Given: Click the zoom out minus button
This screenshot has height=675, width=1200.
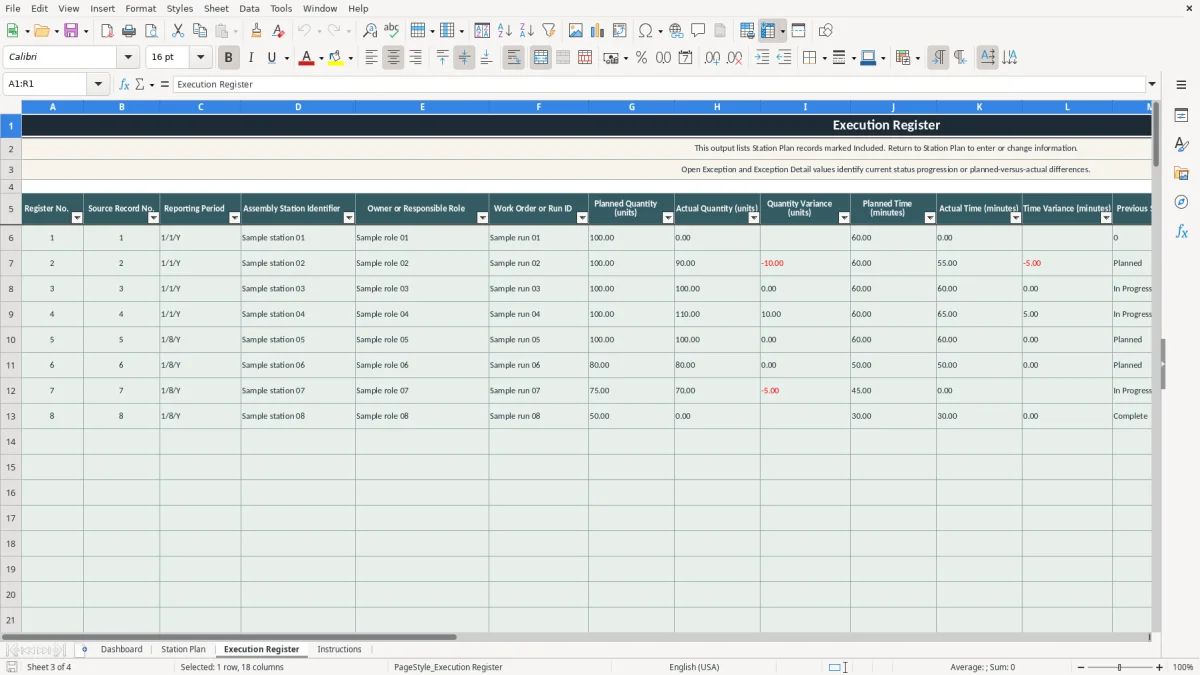Looking at the screenshot, I should 1081,667.
